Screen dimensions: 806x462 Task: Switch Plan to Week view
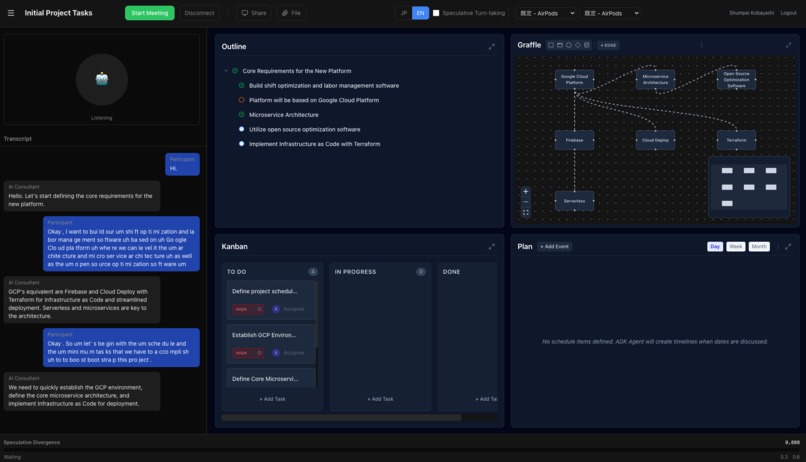pos(736,247)
